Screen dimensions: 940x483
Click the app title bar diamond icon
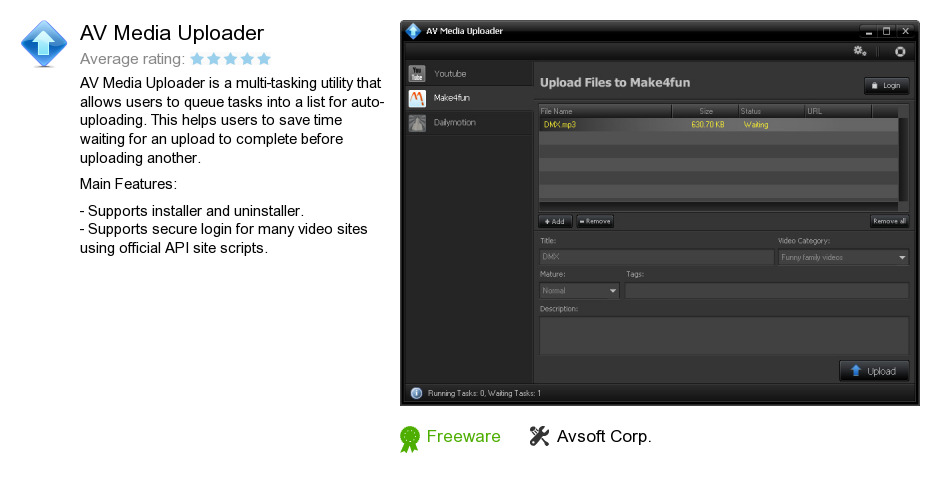[413, 31]
